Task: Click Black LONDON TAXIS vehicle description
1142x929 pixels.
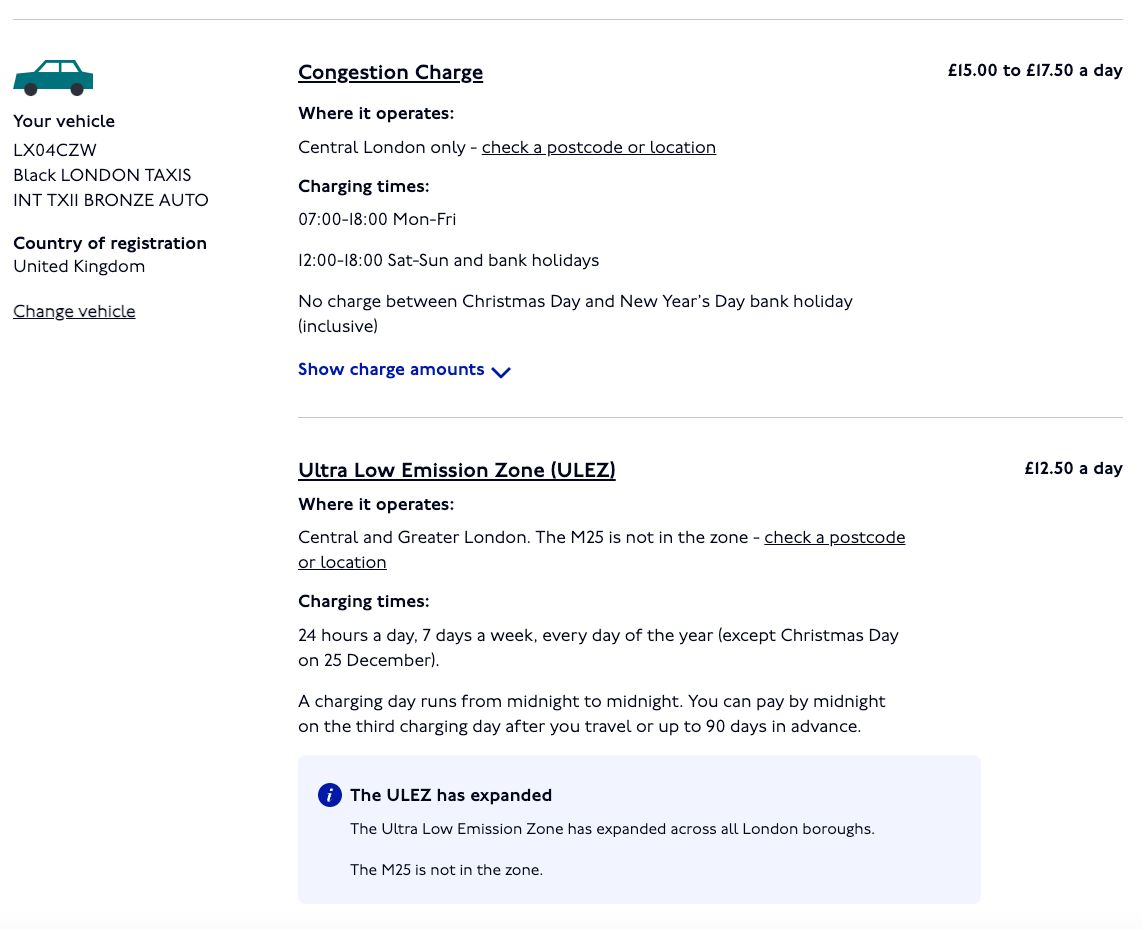Action: pyautogui.click(x=102, y=175)
